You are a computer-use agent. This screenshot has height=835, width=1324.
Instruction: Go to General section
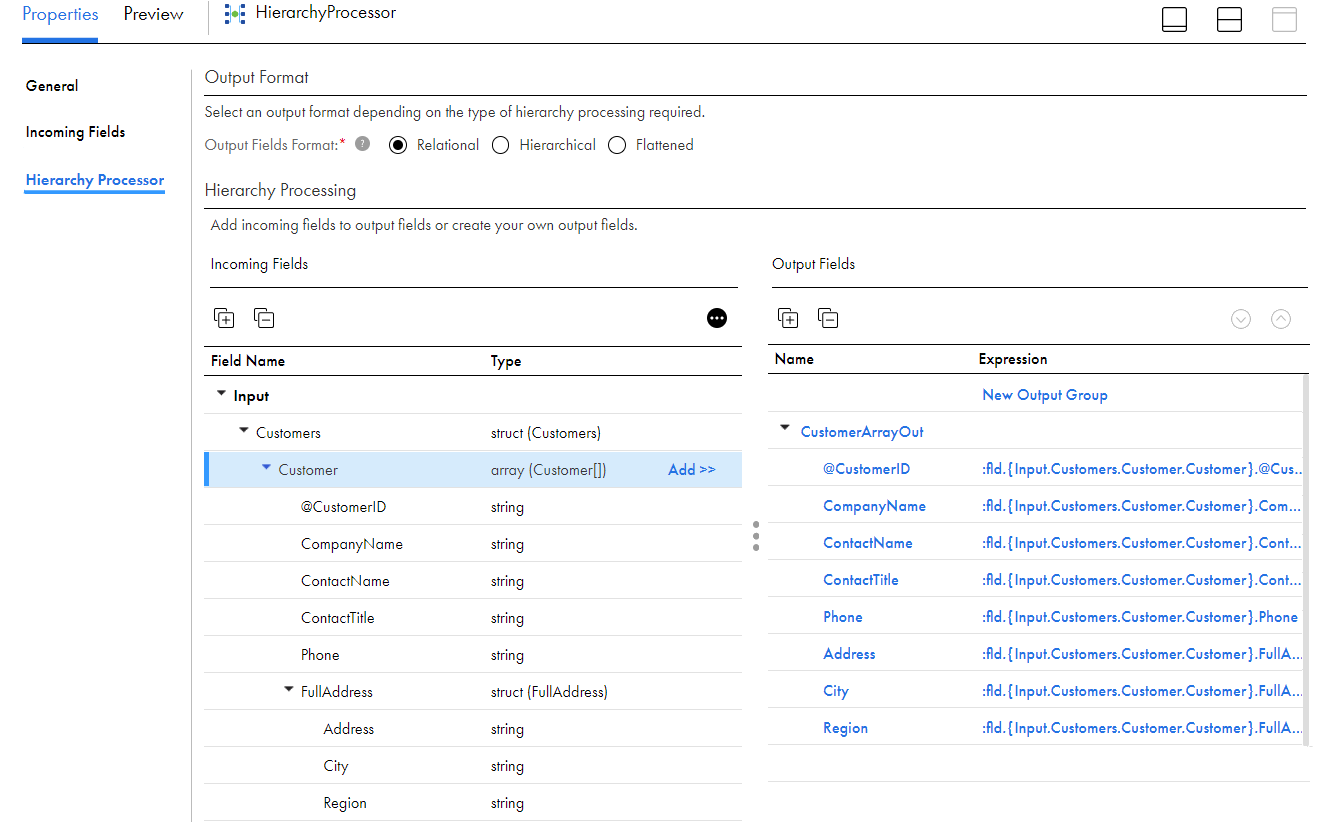point(52,86)
